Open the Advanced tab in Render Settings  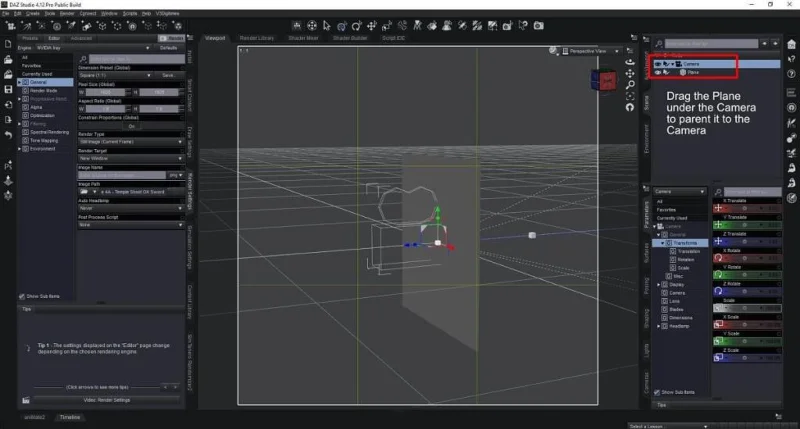point(81,38)
